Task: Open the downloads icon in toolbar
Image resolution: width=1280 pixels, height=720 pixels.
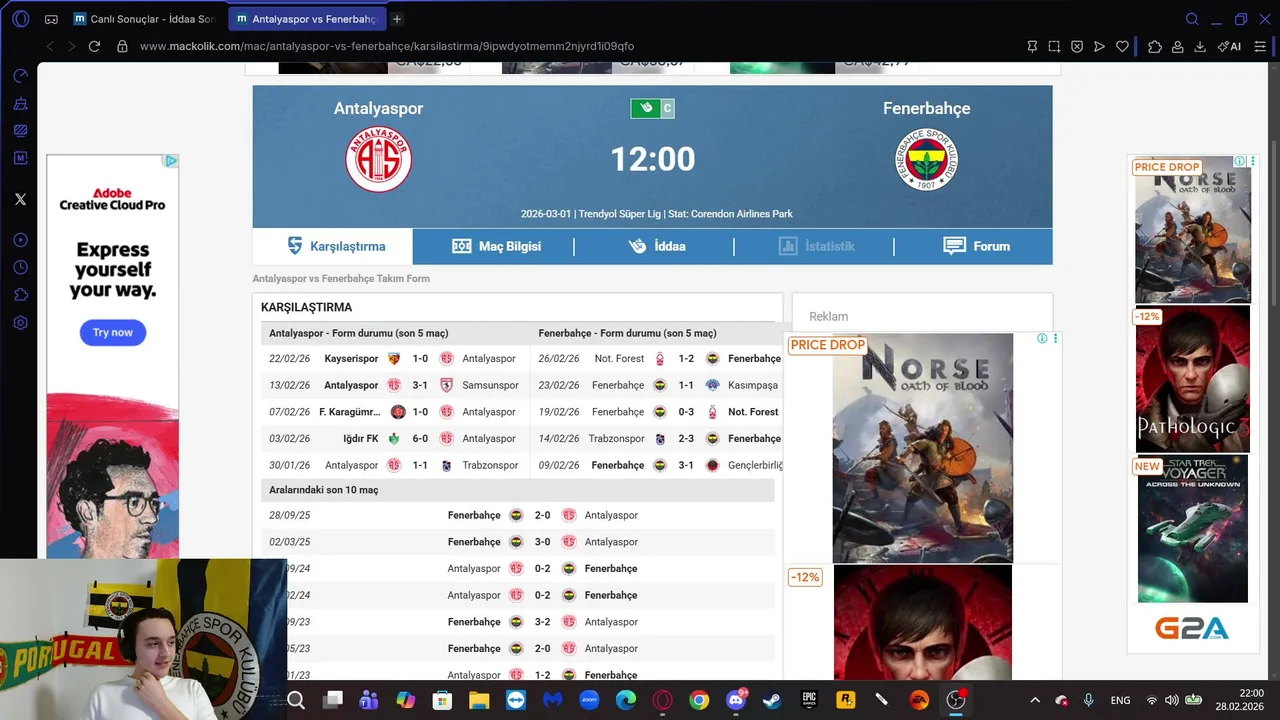Action: point(1200,46)
